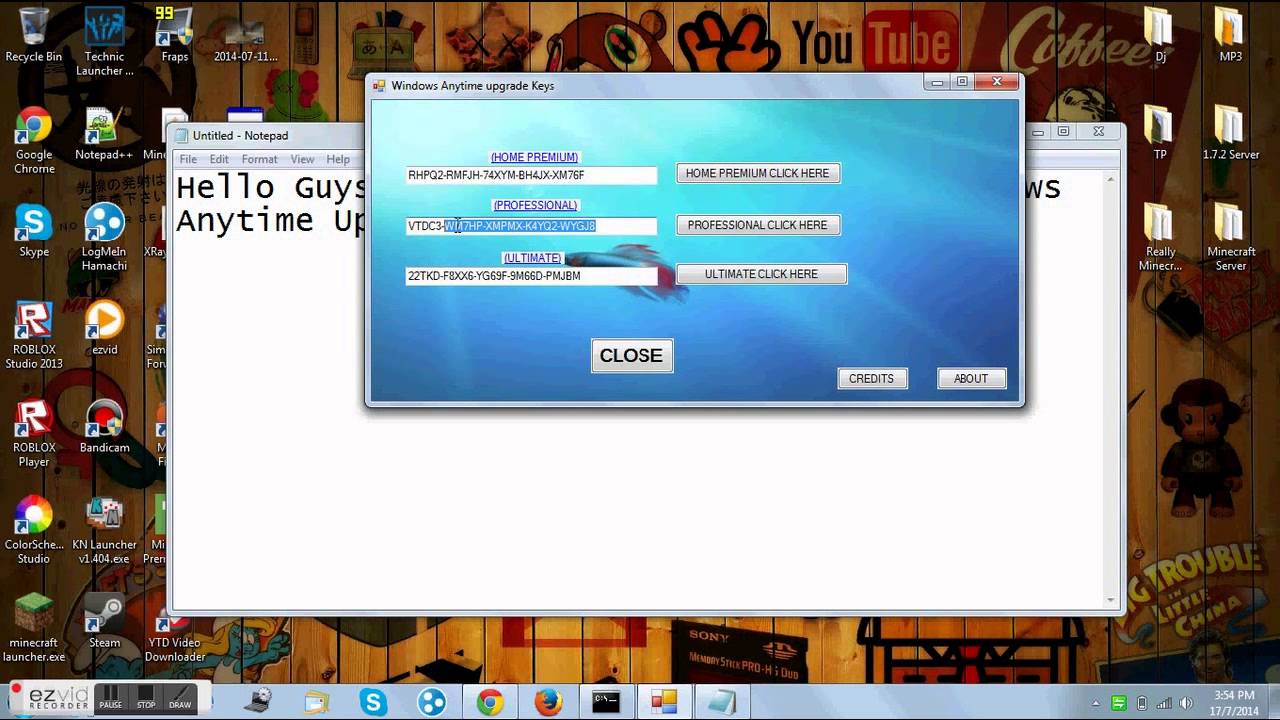Click Notepad scrollbar down arrow
Screen dimensions: 1280x720
(x=1110, y=600)
